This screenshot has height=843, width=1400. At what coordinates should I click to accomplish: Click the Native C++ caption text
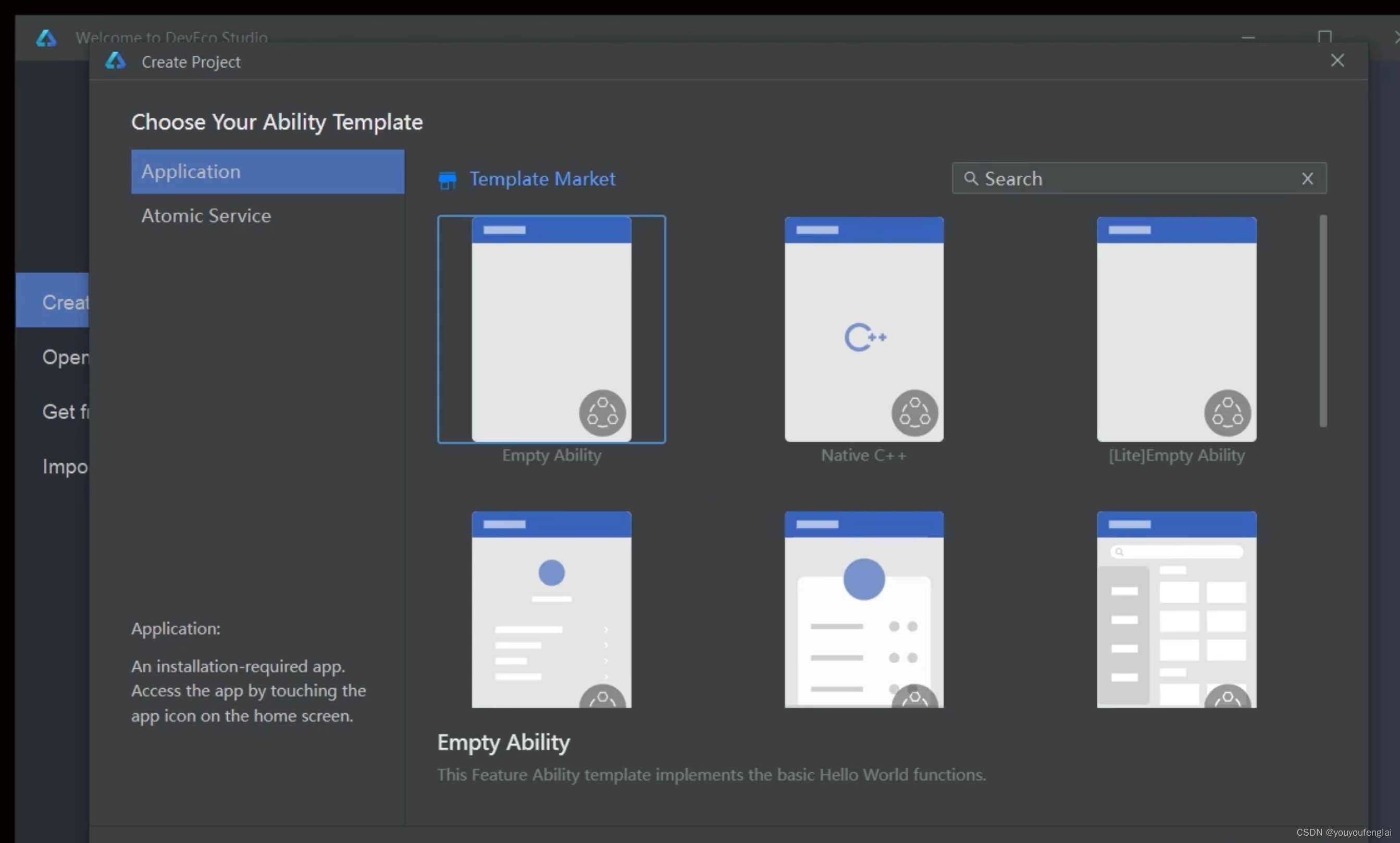tap(863, 456)
